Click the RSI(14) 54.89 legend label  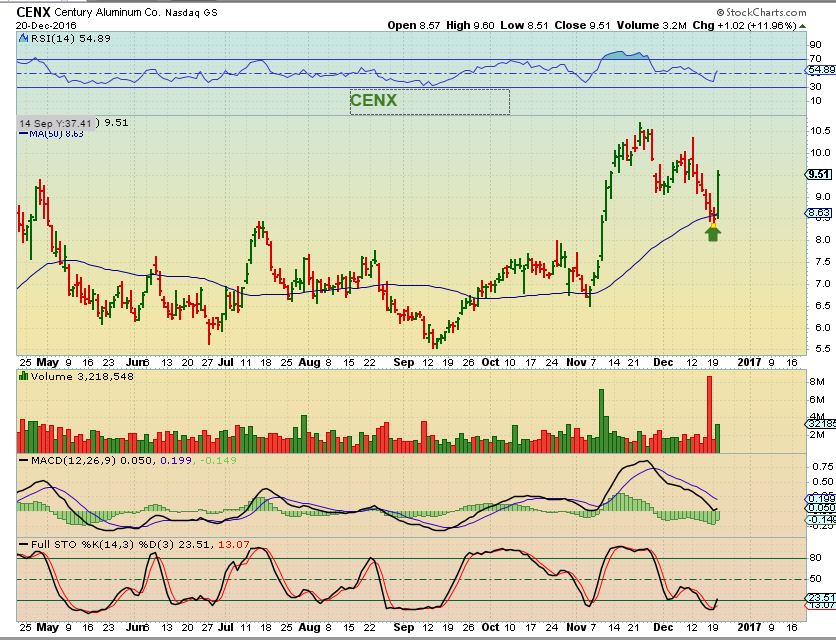71,38
